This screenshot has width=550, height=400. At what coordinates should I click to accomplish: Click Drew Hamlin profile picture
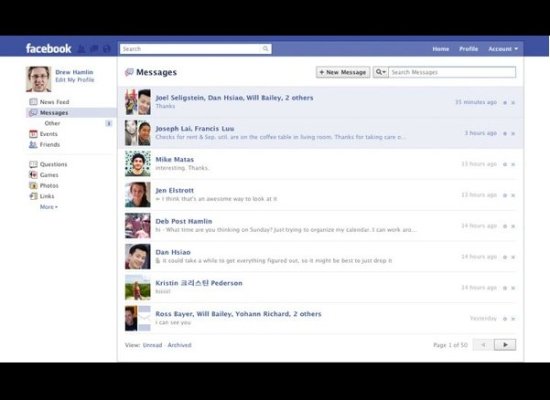click(39, 79)
